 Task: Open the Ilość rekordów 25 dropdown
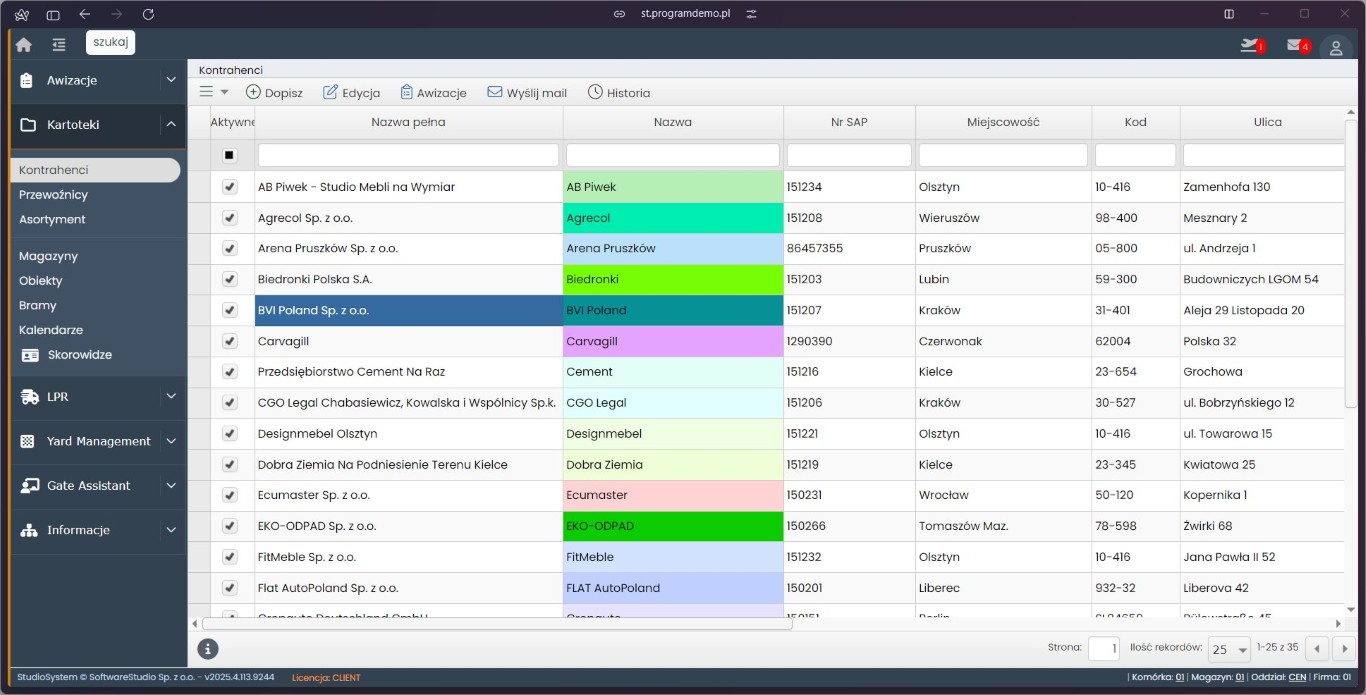pyautogui.click(x=1230, y=649)
